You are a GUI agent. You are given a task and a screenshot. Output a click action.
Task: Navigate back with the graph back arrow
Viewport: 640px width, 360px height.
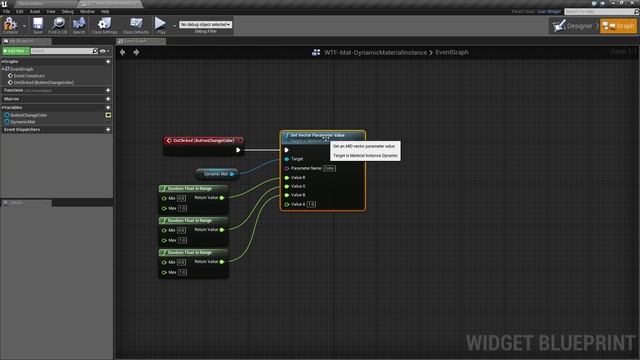122,52
